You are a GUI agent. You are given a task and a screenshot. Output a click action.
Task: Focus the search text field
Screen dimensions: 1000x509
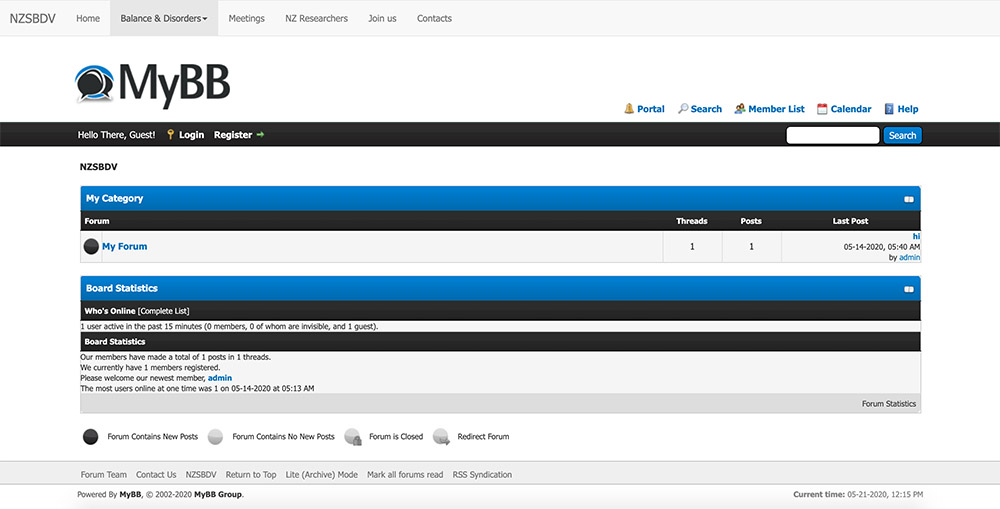832,135
